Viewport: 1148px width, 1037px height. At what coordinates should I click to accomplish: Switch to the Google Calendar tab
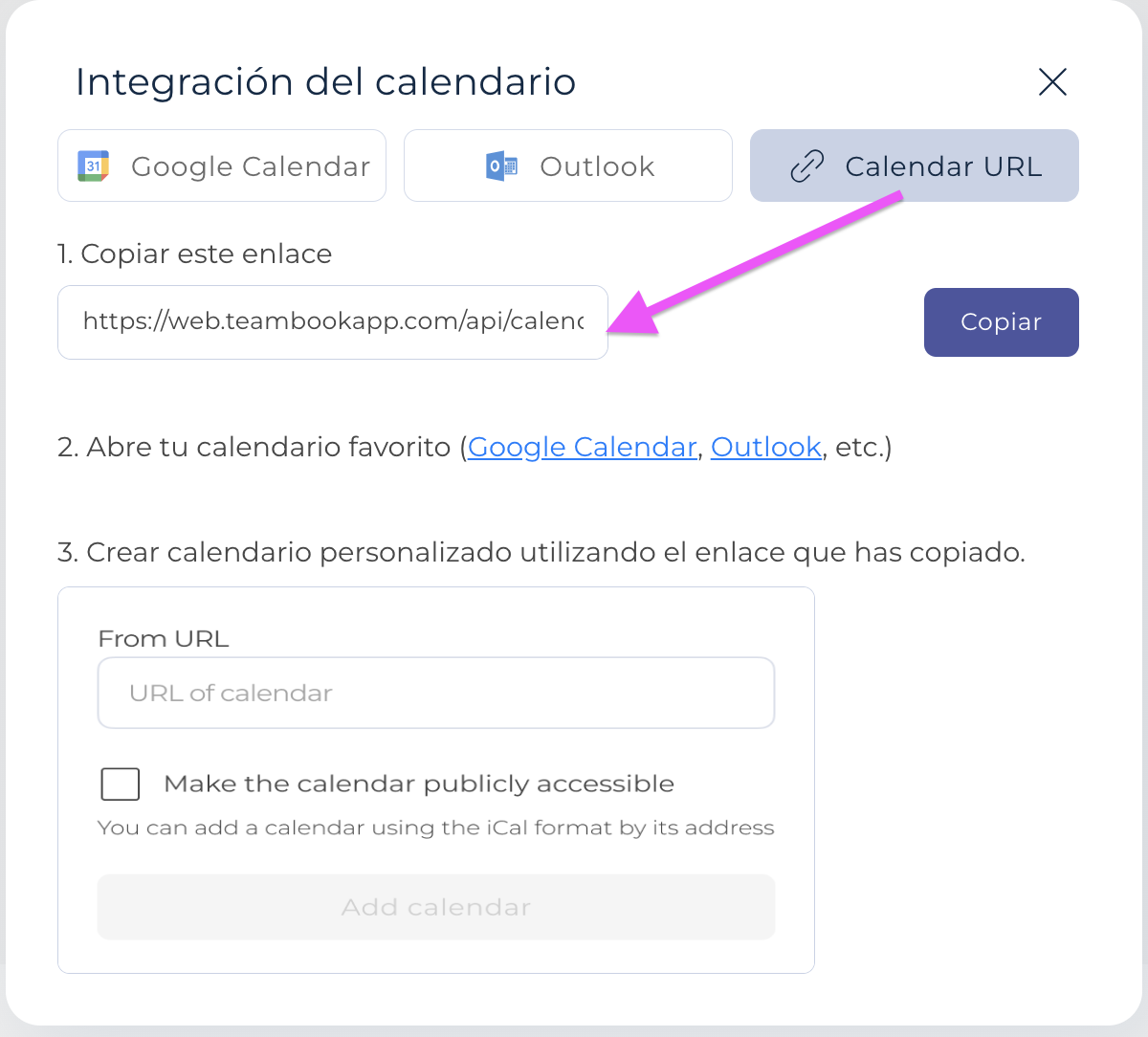(222, 165)
